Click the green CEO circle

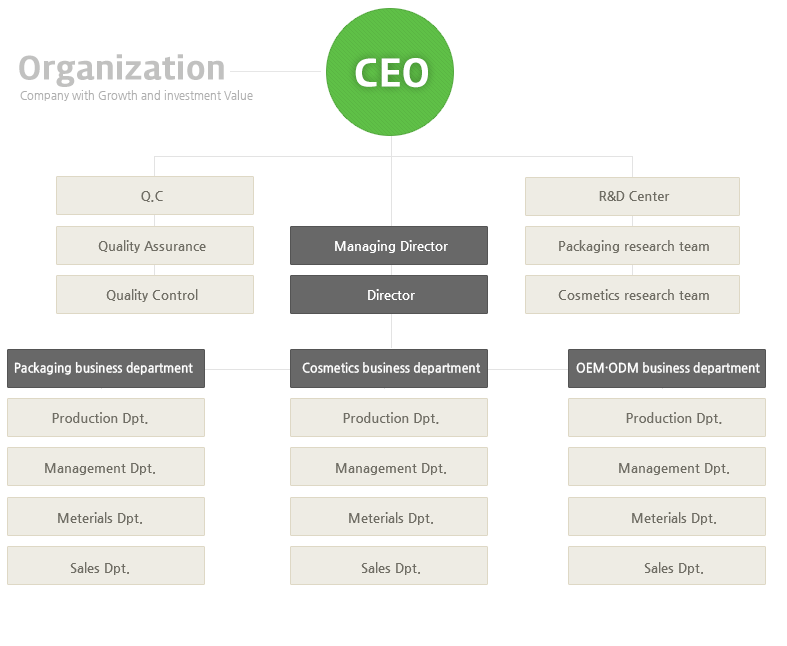[390, 72]
